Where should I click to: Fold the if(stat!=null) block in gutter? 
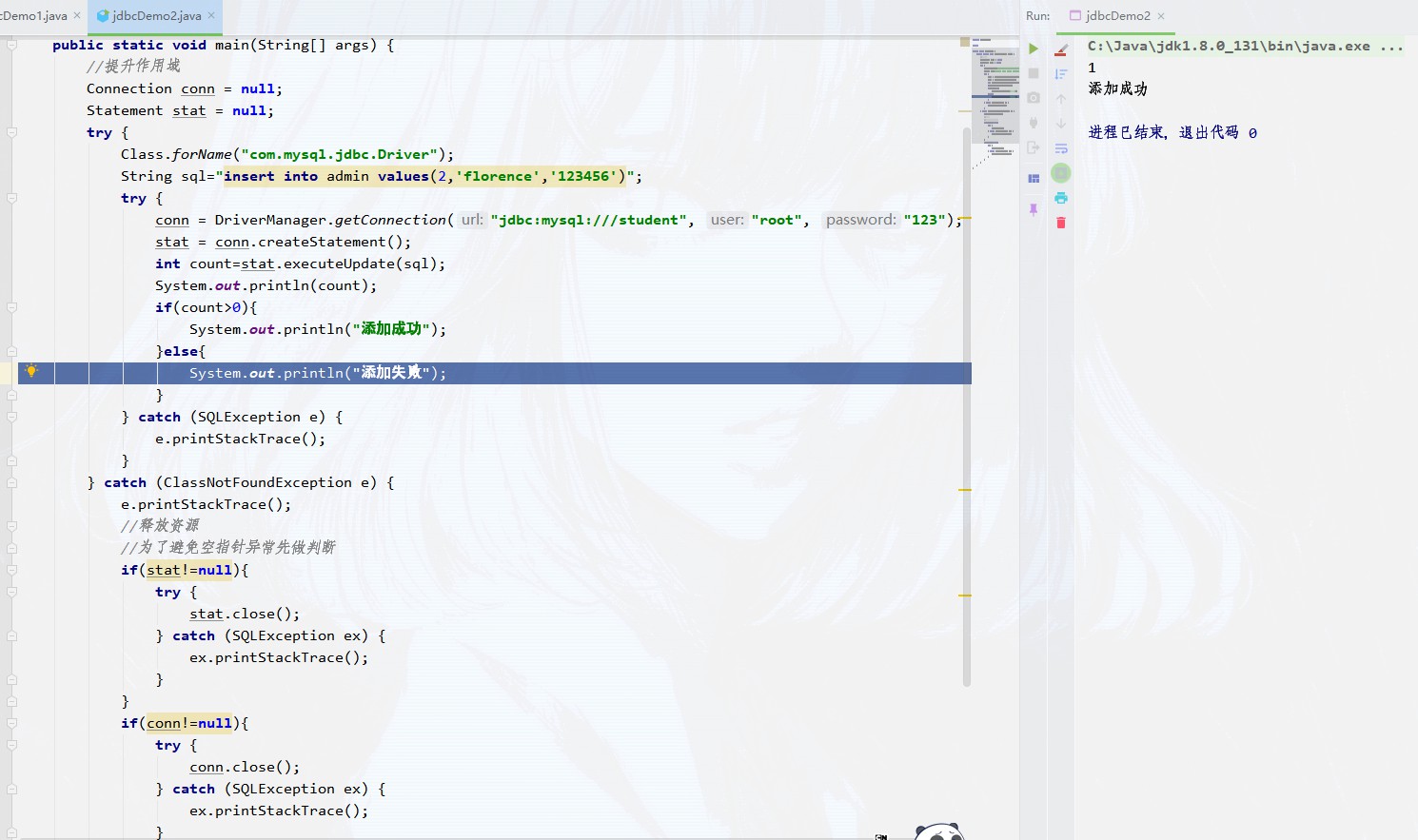pos(12,570)
